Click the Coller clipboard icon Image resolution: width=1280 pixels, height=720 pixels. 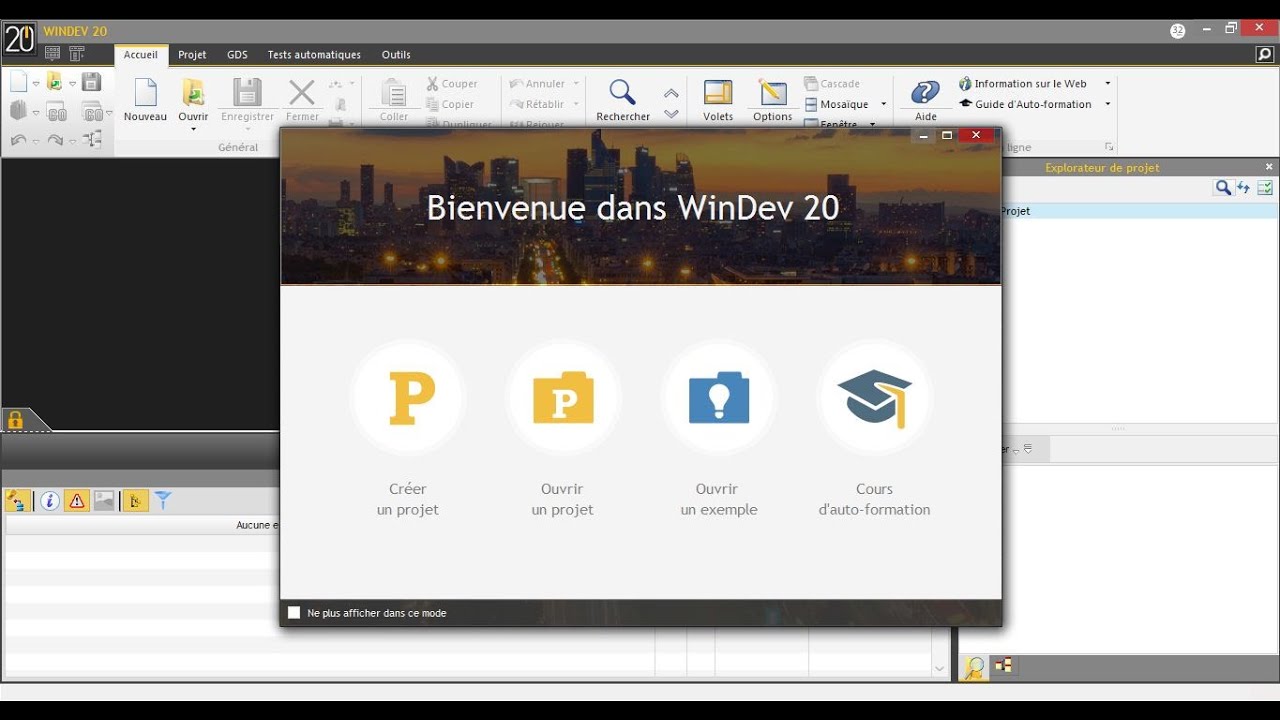[x=394, y=93]
